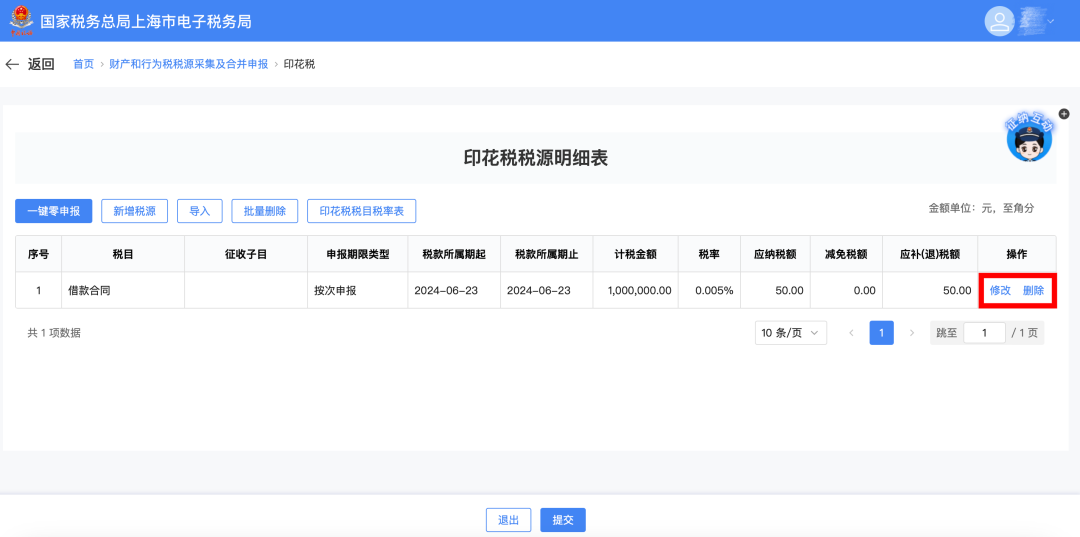Open the tax assistant mascot avatar
This screenshot has width=1080, height=537.
point(1029,141)
